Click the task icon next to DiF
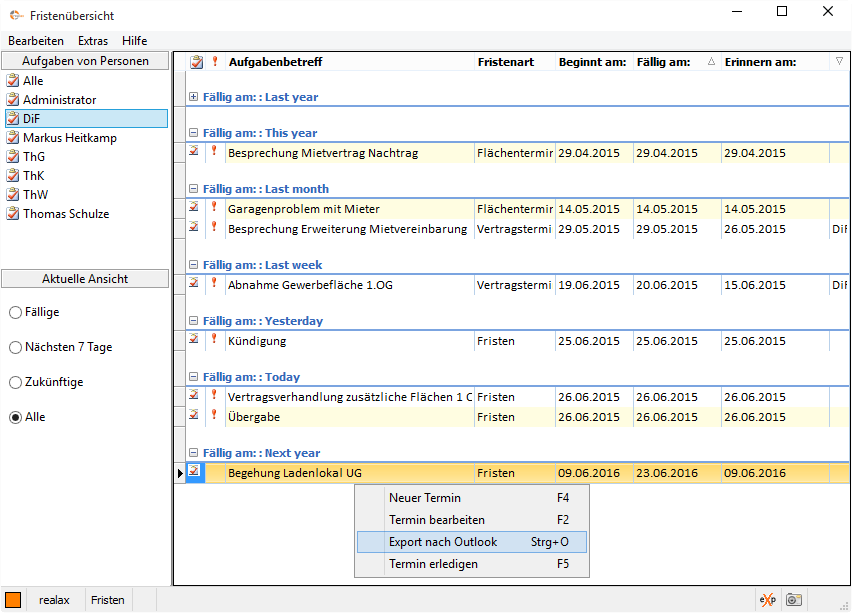 coord(13,119)
